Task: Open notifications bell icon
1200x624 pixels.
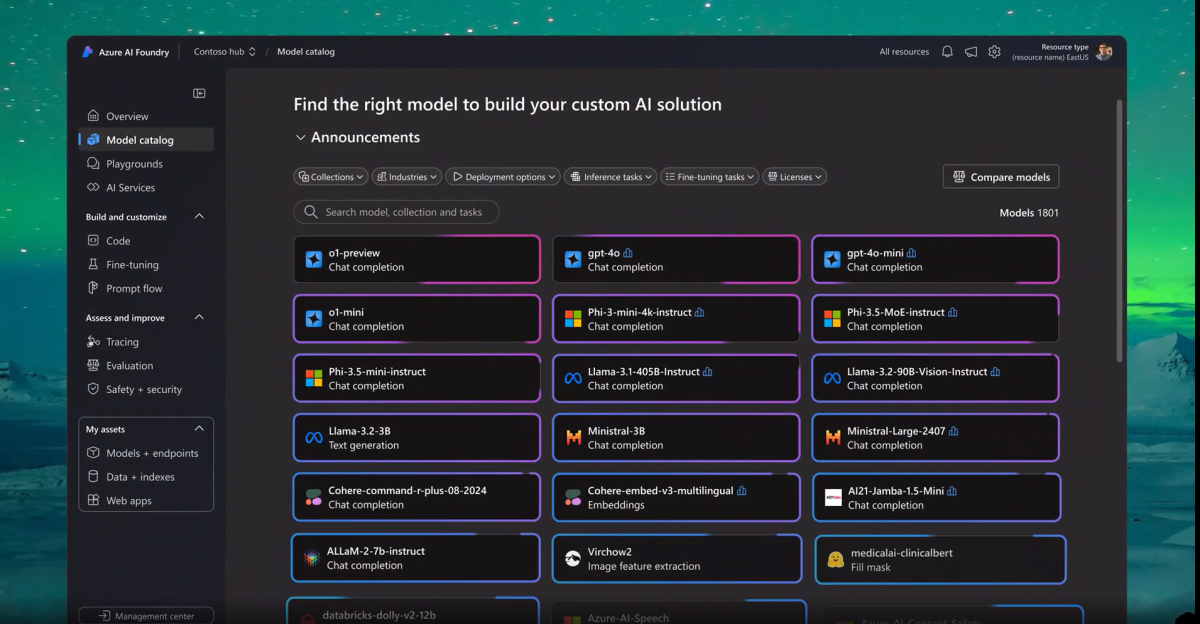Action: (947, 52)
